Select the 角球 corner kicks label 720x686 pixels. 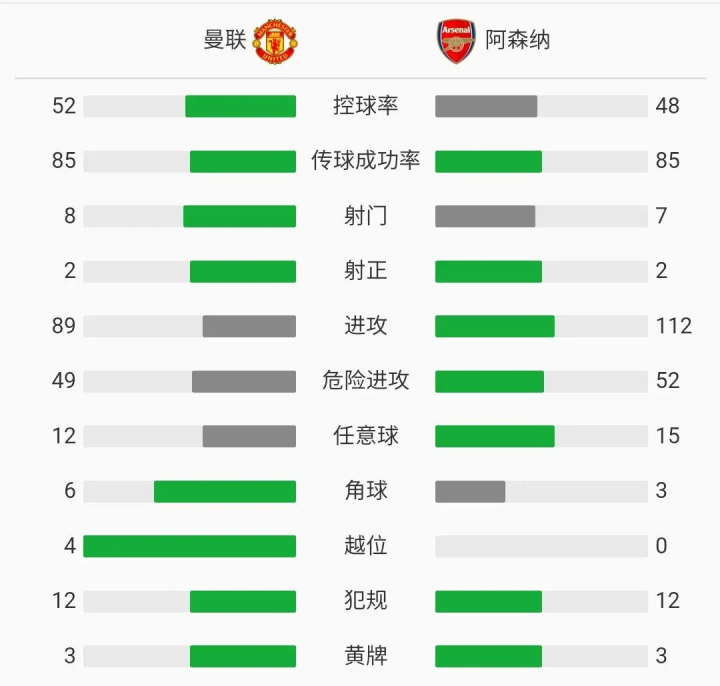click(365, 491)
